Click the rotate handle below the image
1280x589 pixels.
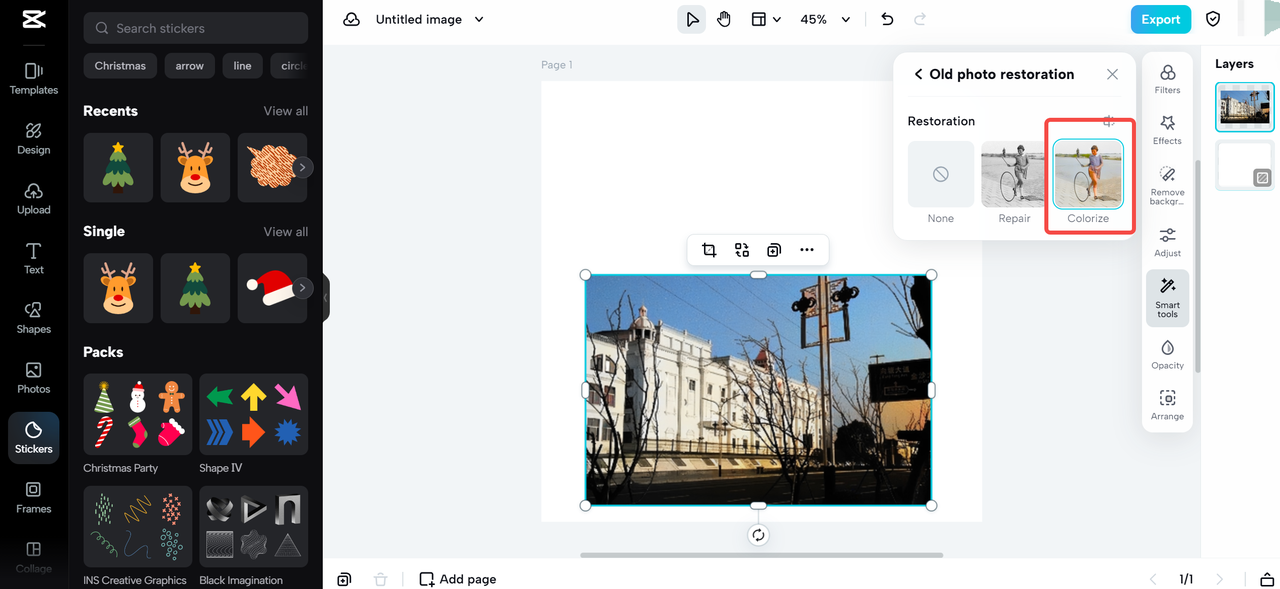pyautogui.click(x=758, y=535)
